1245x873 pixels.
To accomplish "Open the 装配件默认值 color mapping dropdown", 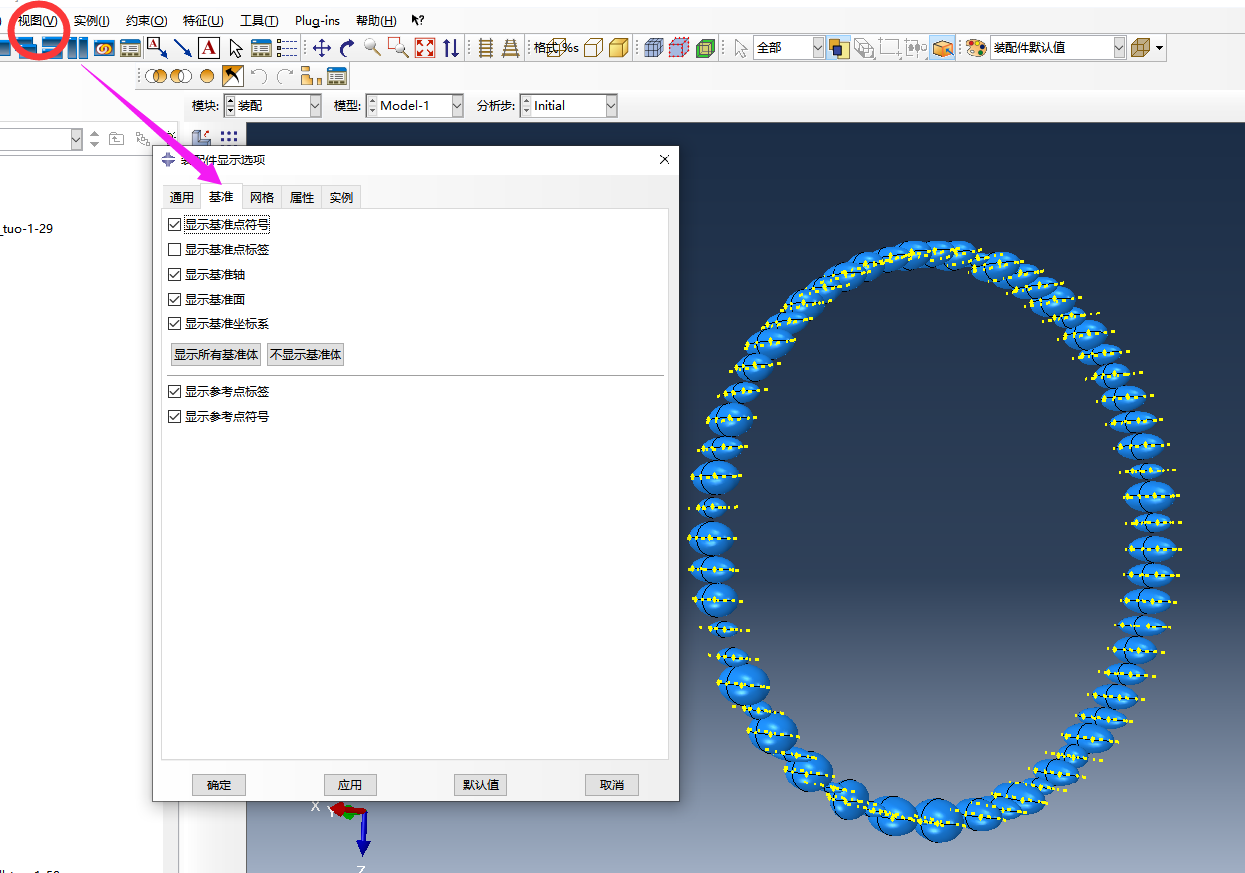I will [1117, 46].
